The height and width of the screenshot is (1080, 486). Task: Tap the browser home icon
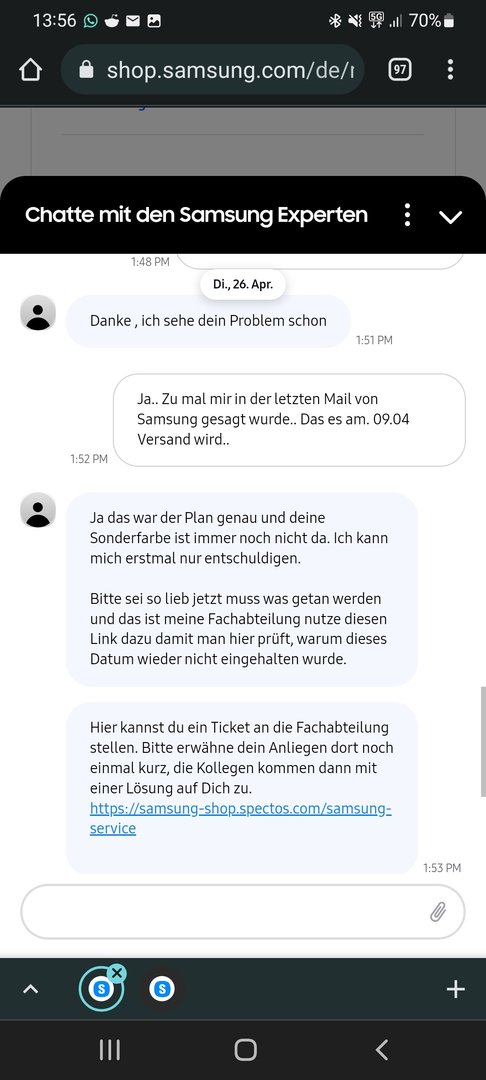click(x=31, y=70)
